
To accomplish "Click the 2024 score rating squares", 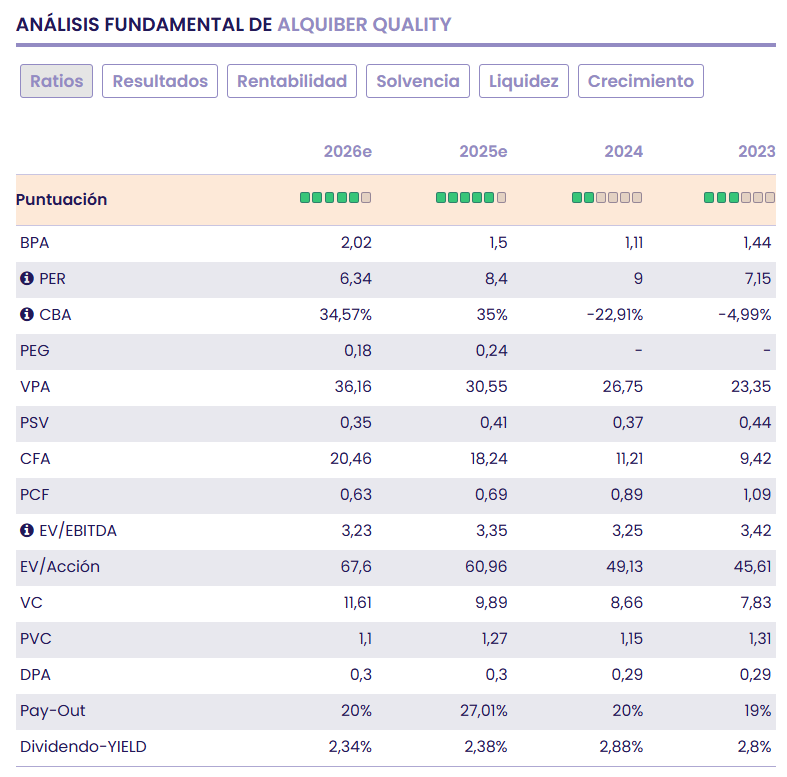I will pyautogui.click(x=607, y=198).
